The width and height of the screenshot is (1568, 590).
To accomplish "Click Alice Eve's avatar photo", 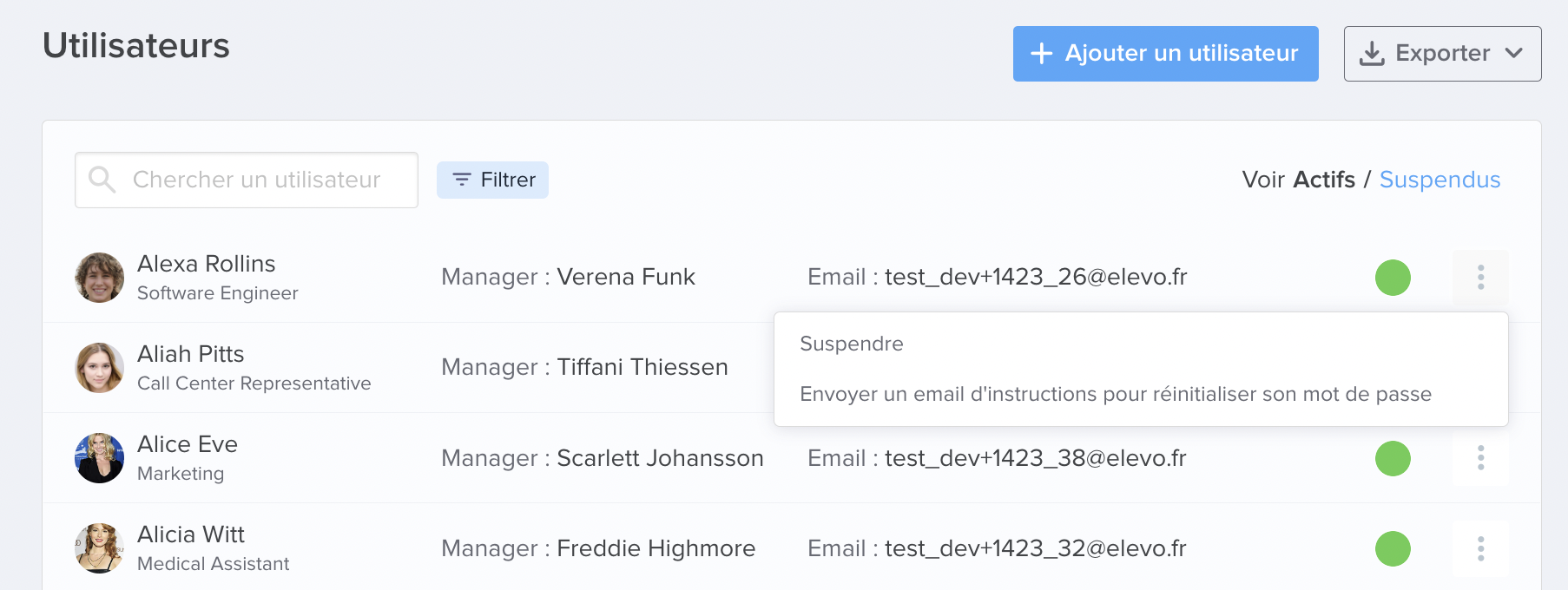I will point(99,458).
